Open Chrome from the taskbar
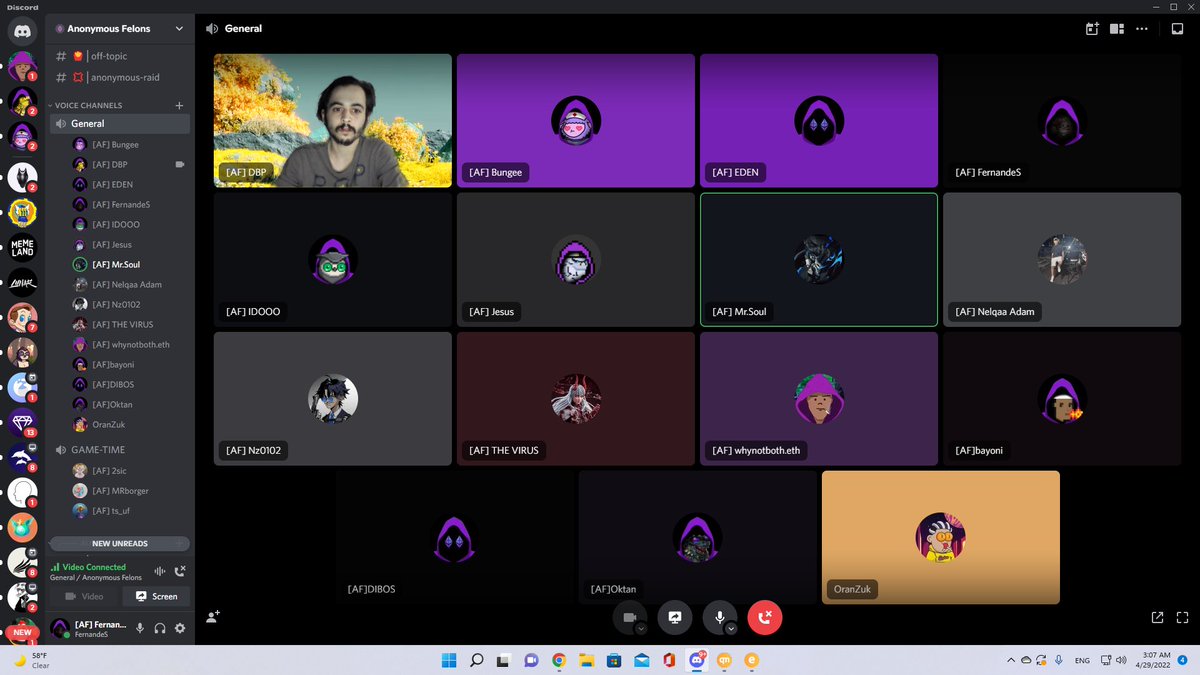Screen dimensions: 1200x675 click(x=559, y=660)
